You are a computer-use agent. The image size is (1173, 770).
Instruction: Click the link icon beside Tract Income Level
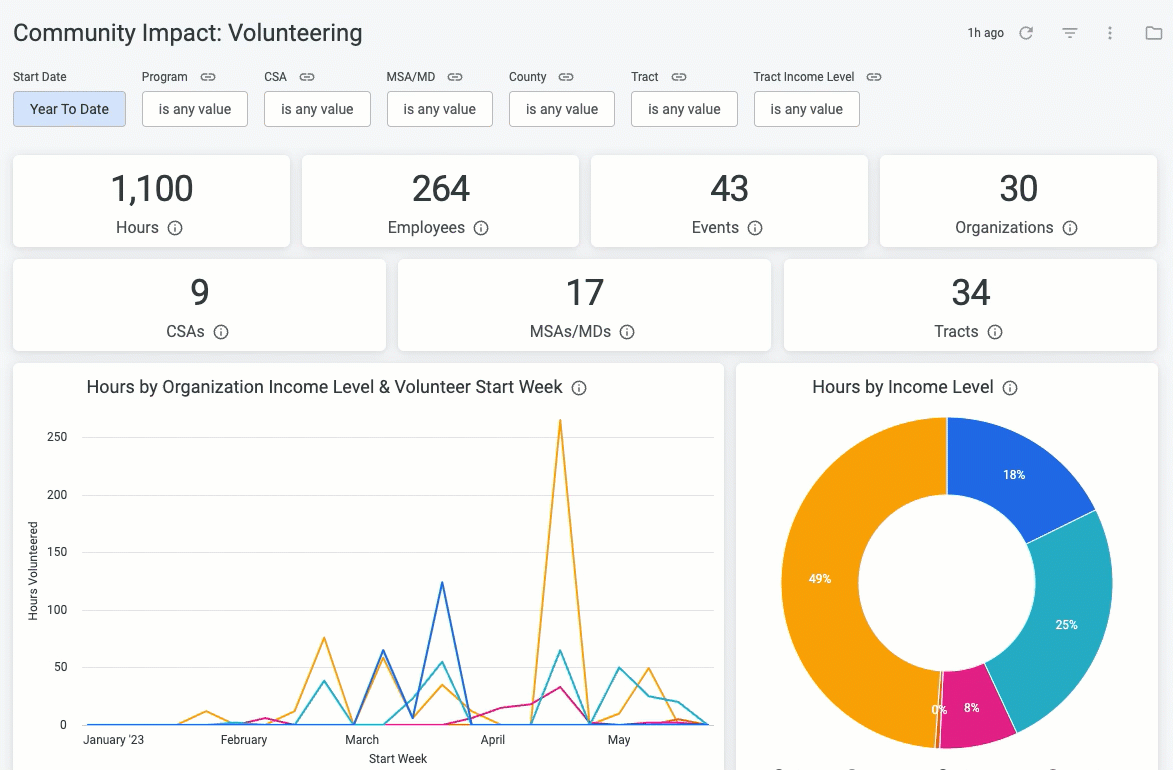874,77
